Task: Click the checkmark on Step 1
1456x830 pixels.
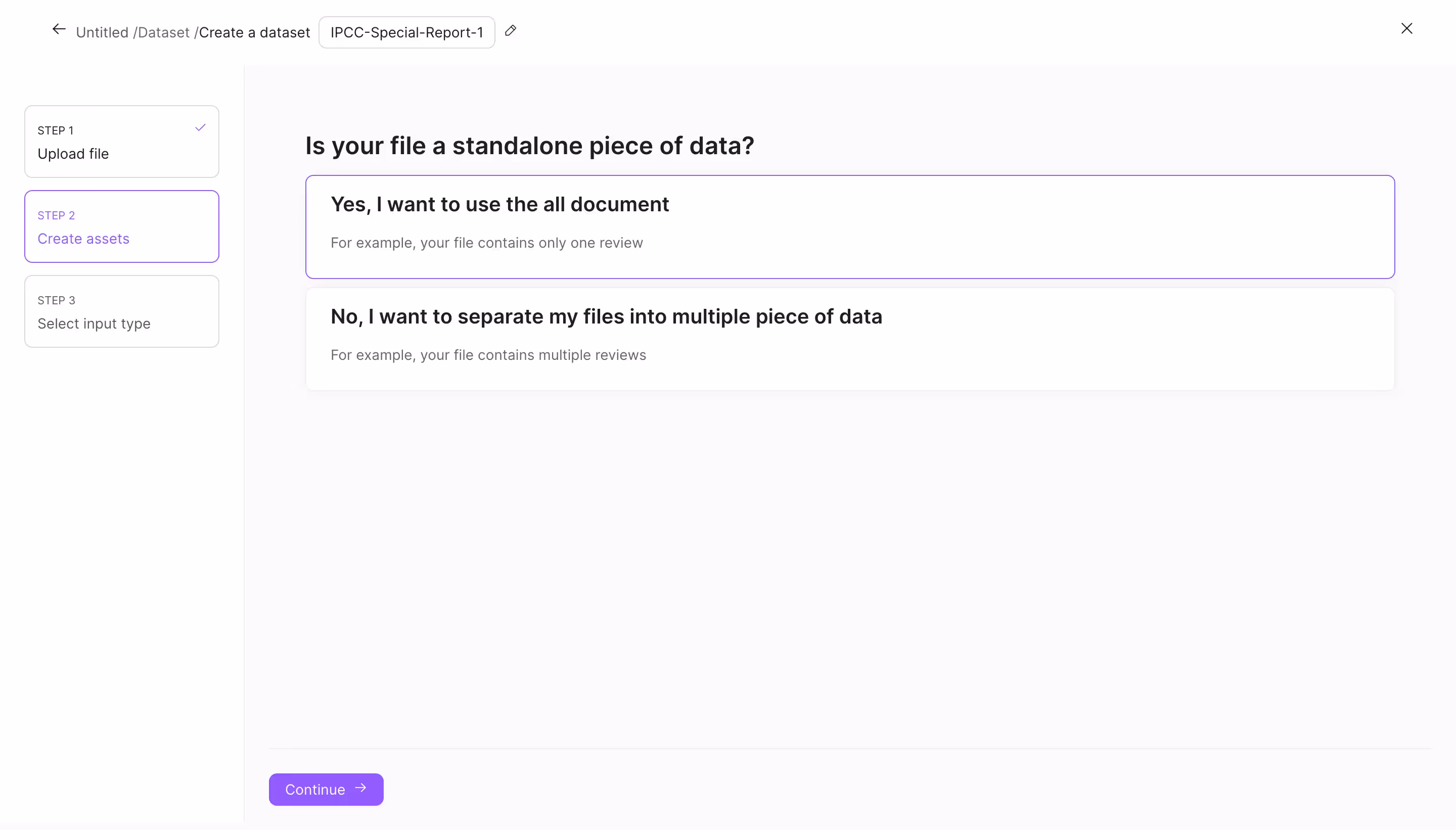Action: tap(199, 127)
